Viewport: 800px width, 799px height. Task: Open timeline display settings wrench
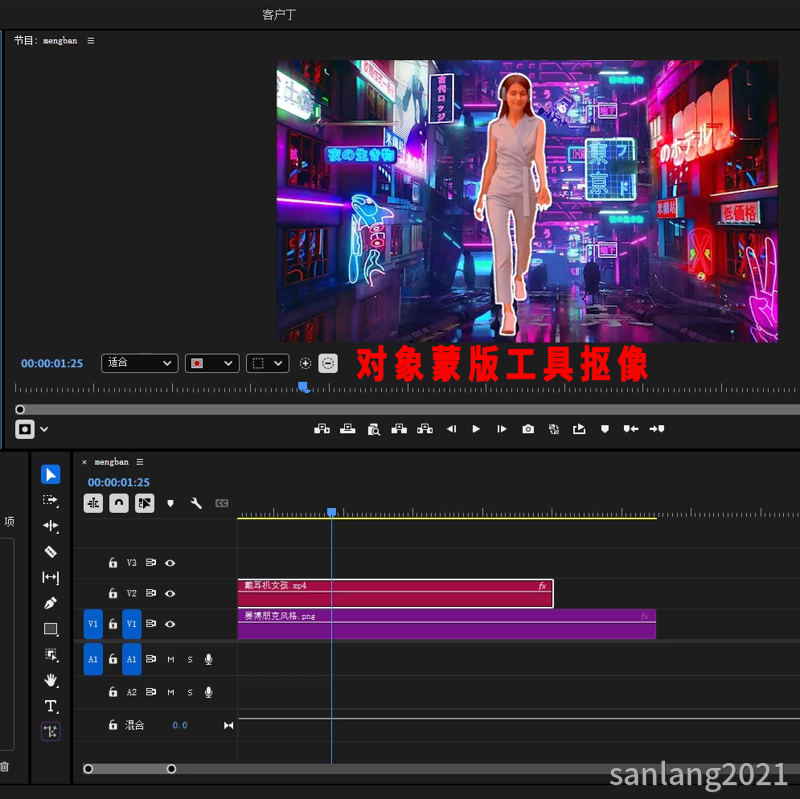coord(196,504)
